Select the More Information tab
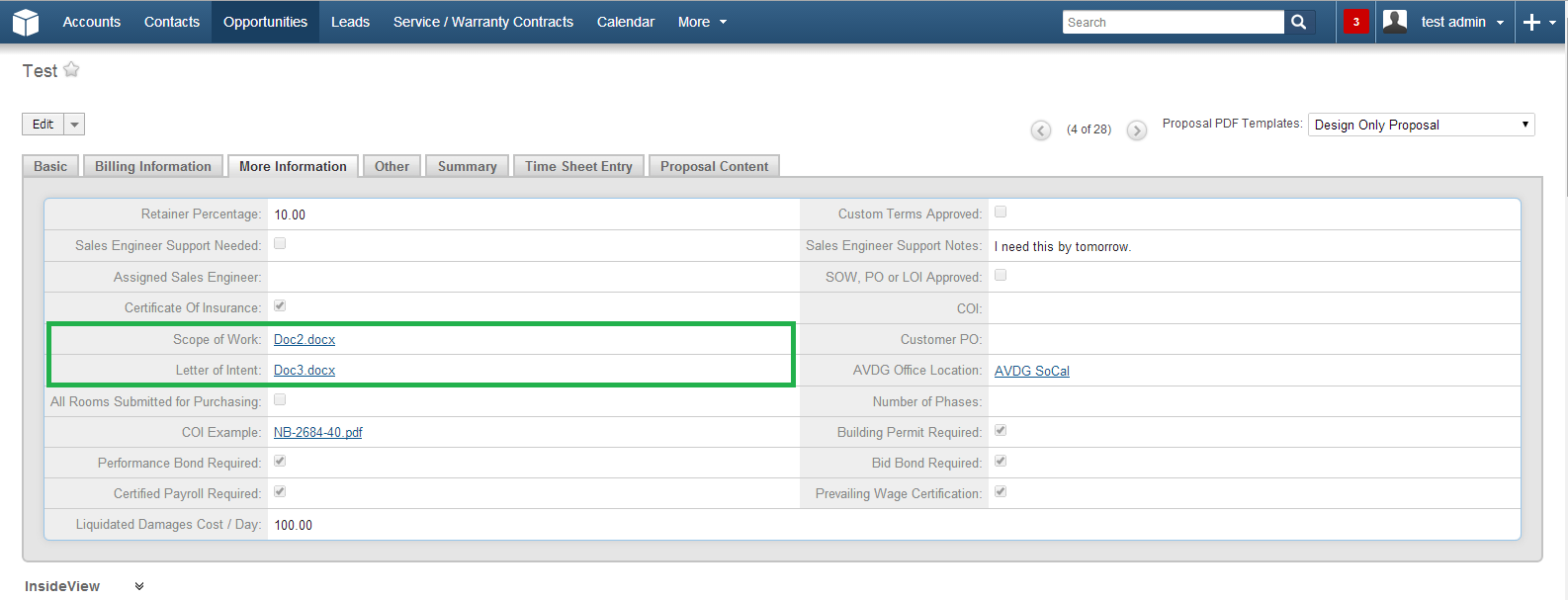Screen dimensions: 1568x600 click(x=293, y=166)
